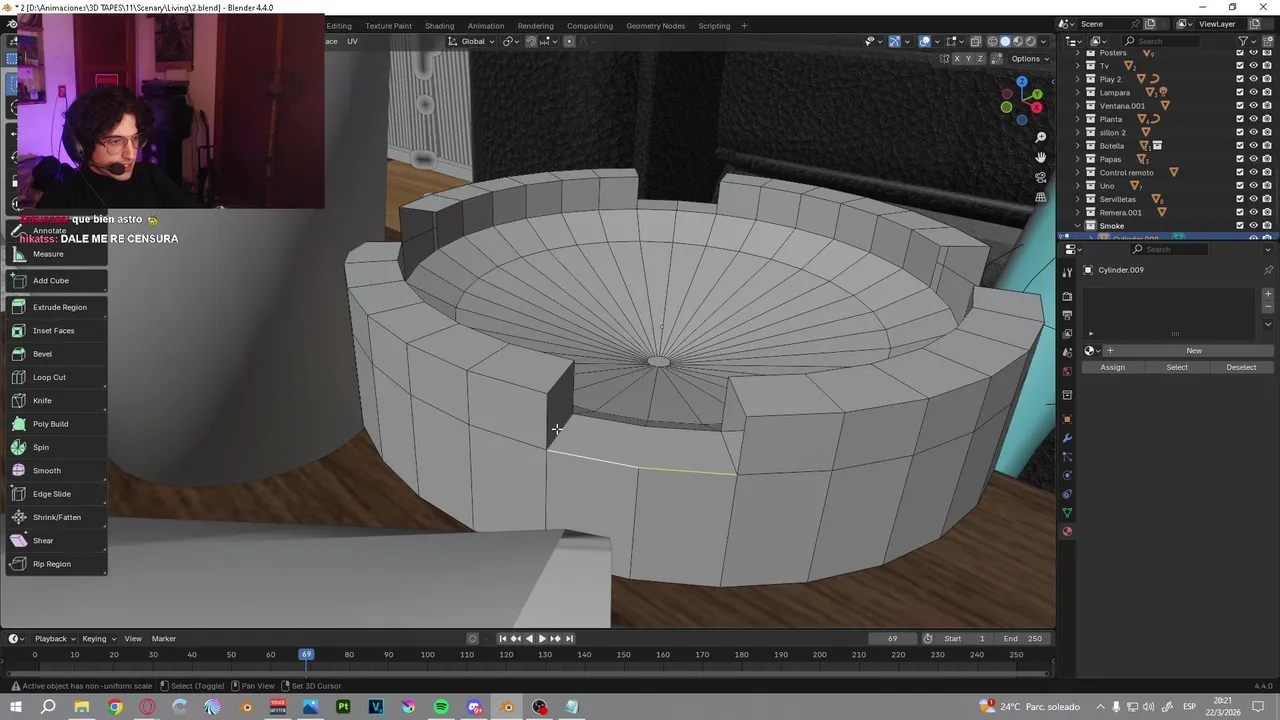Choose the Spin tool

55,447
